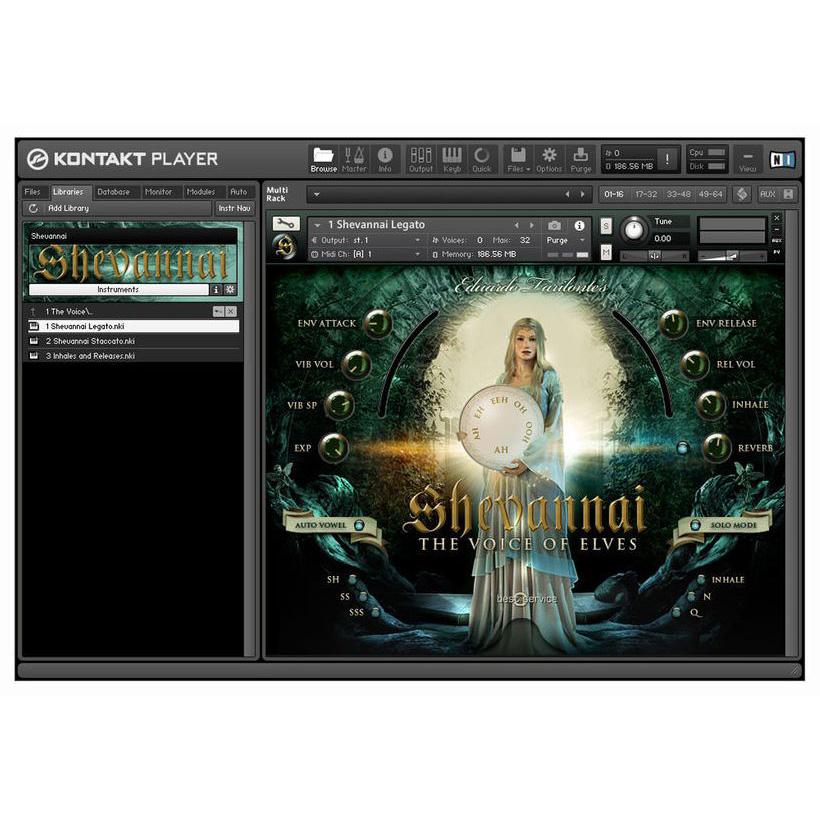Enable the SSS consonant button
The image size is (820, 820).
coord(375,612)
